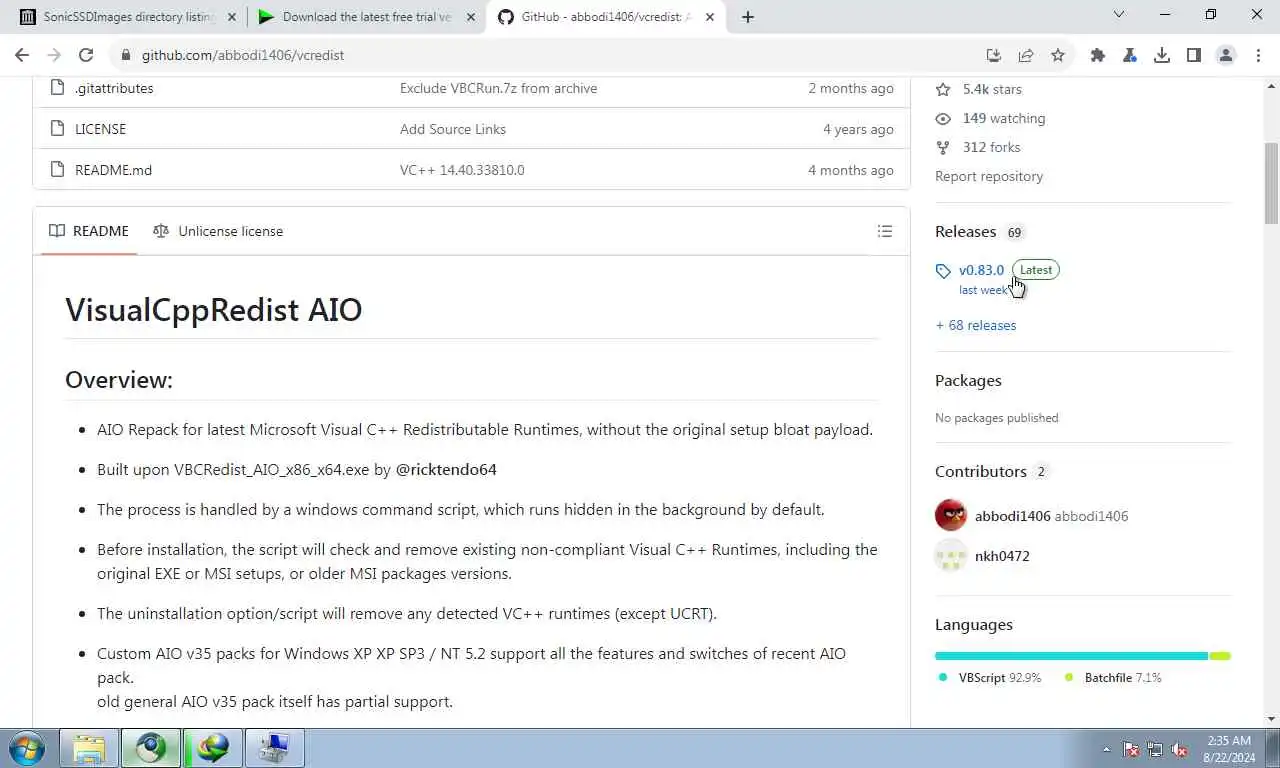Show hidden system tray icons
Image resolution: width=1280 pixels, height=768 pixels.
coord(1106,749)
